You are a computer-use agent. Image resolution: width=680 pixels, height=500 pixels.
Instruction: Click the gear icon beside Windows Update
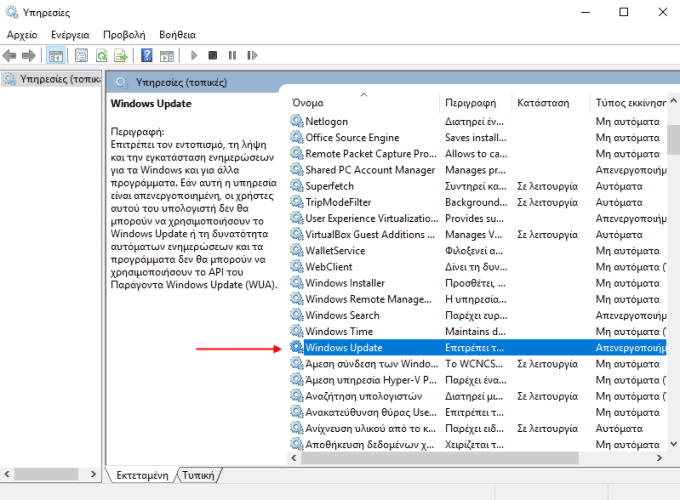(x=297, y=347)
